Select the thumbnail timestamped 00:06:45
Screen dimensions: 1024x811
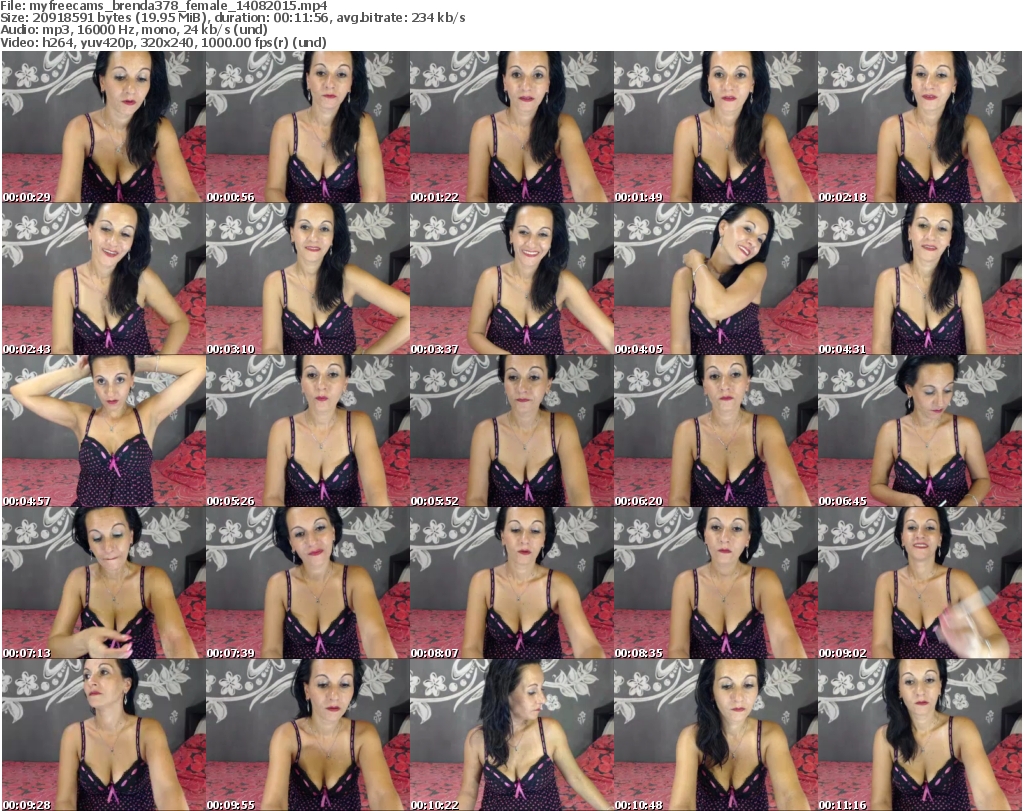click(920, 431)
